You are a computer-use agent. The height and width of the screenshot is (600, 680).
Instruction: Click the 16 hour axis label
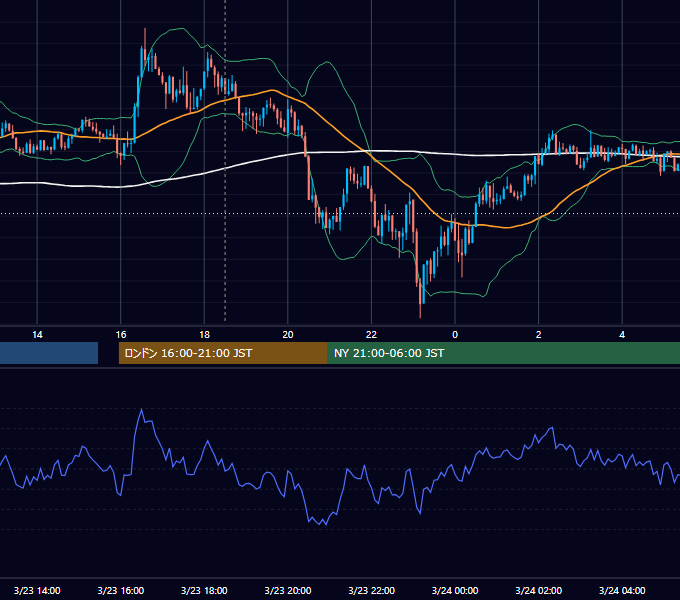tap(121, 335)
